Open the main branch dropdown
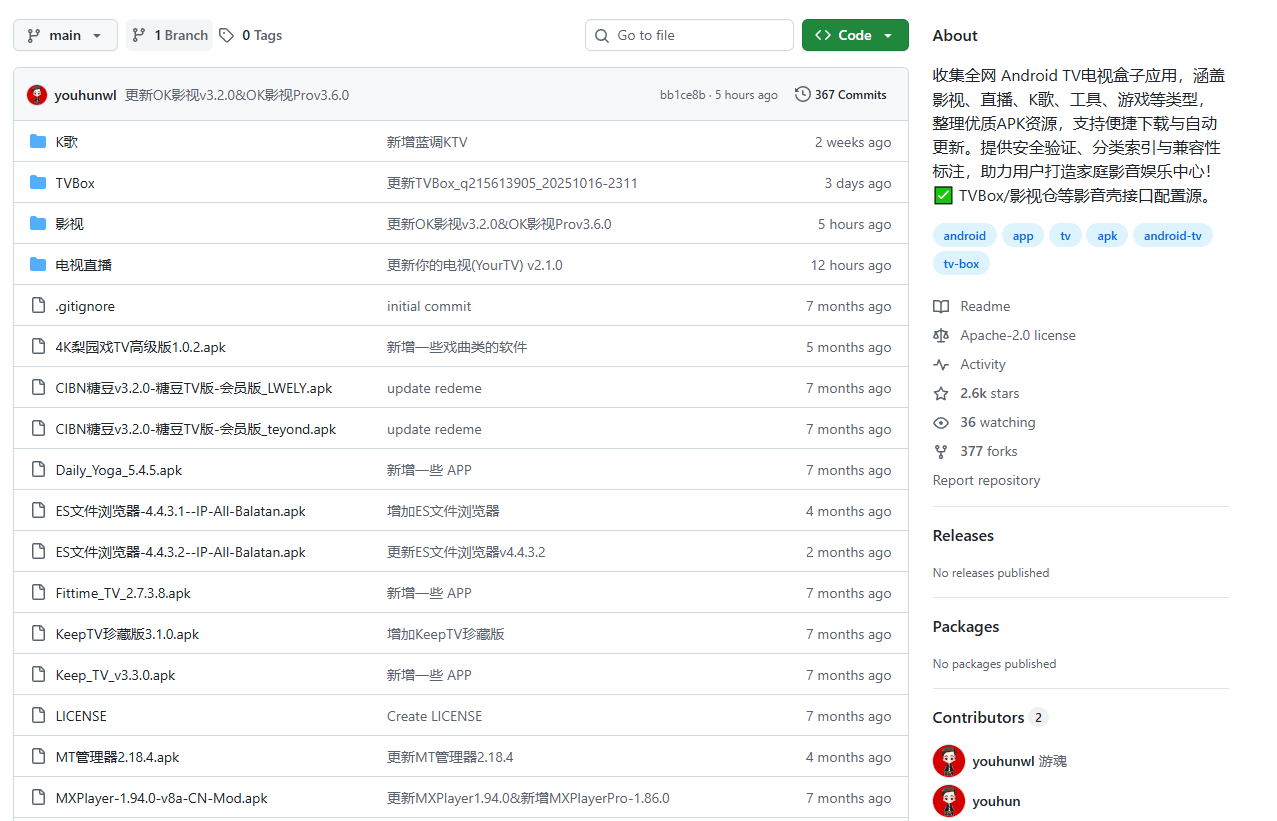 click(64, 34)
